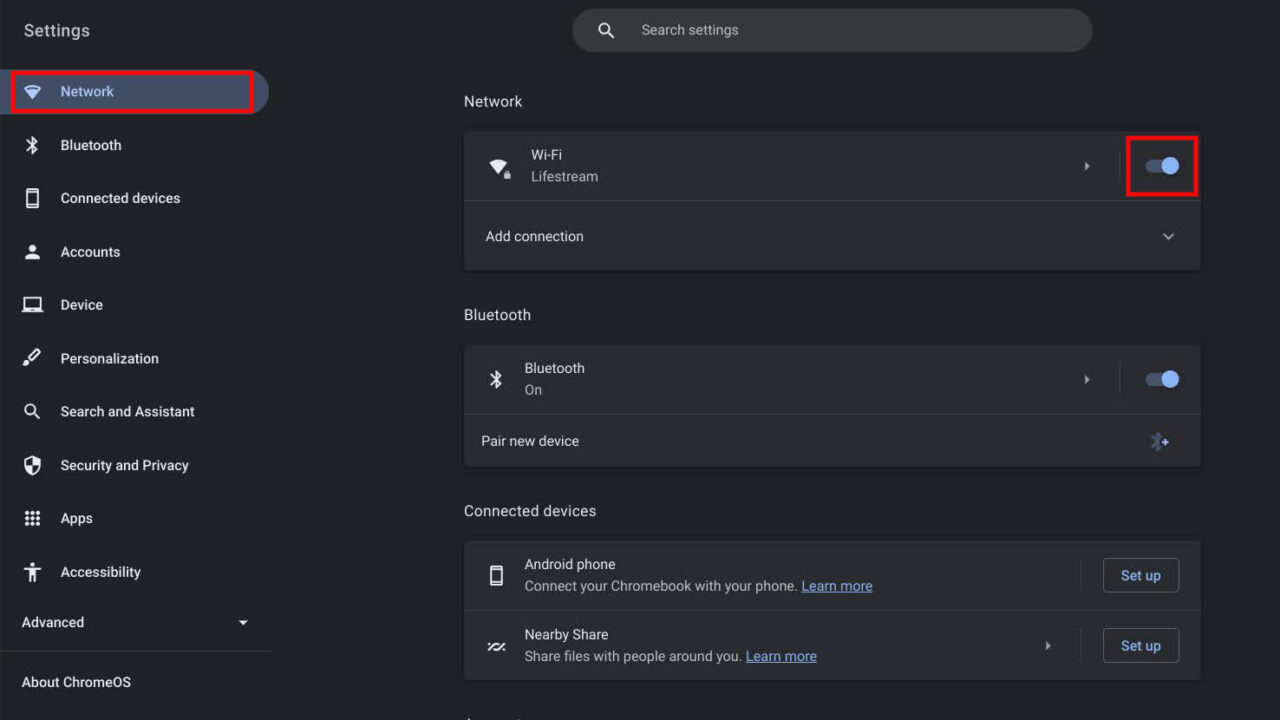Screen dimensions: 1280x720
Task: Expand Nearby Share details with chevron
Action: (x=1047, y=645)
